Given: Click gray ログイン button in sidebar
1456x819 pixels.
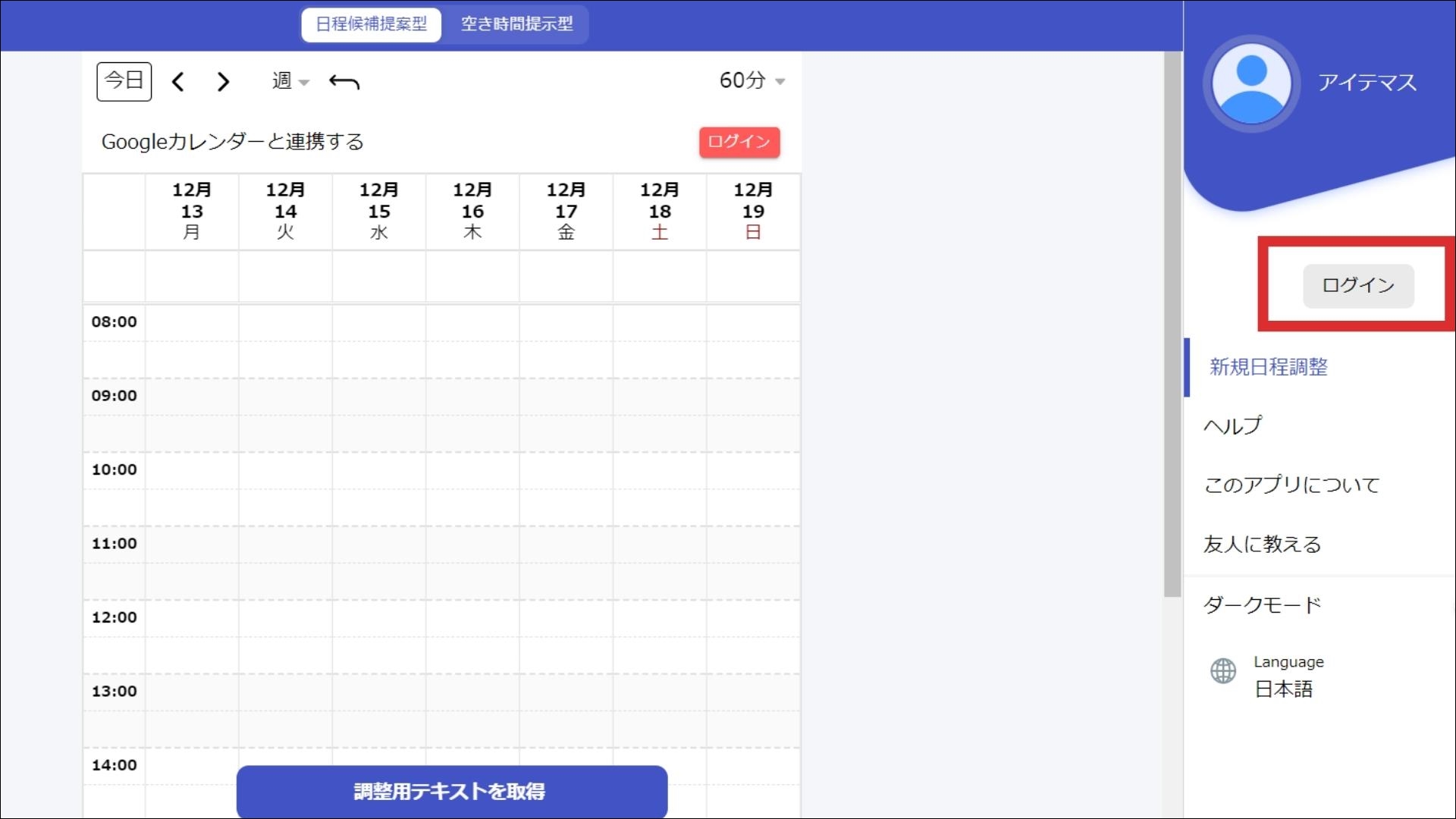Looking at the screenshot, I should [x=1357, y=286].
